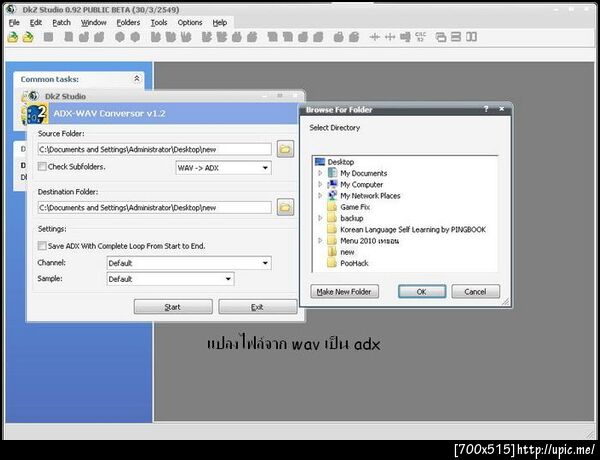Image resolution: width=600 pixels, height=460 pixels.
Task: Select the PooHack folder
Action: pos(354,263)
